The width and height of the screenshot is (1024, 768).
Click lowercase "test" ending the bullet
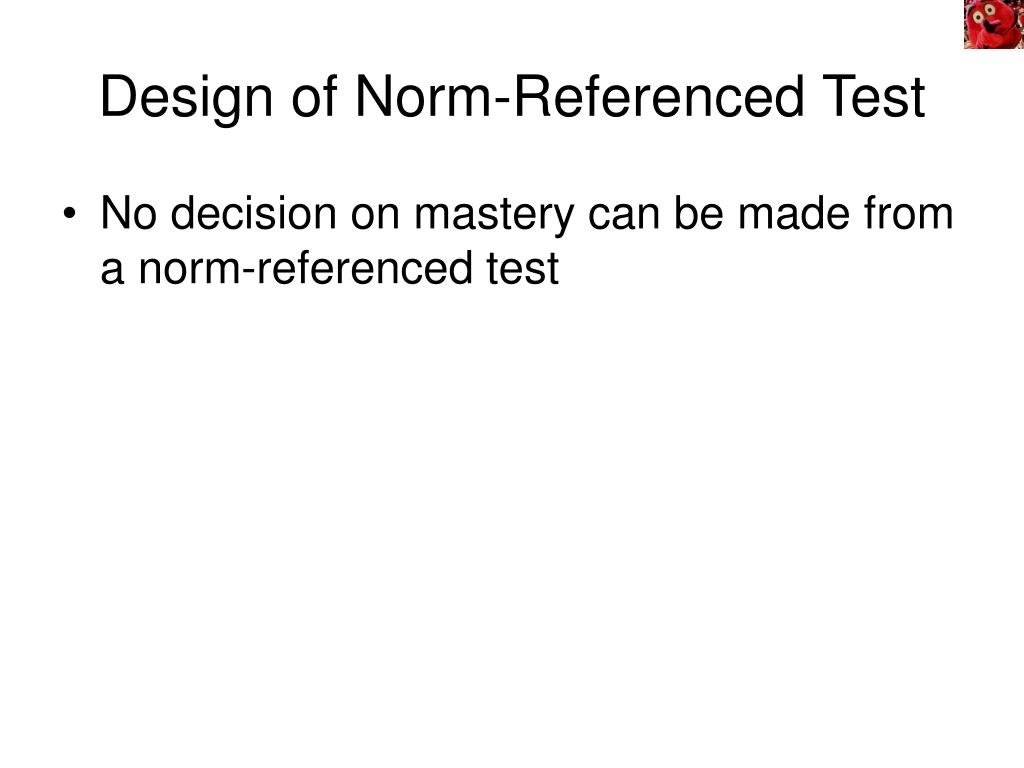(x=522, y=269)
